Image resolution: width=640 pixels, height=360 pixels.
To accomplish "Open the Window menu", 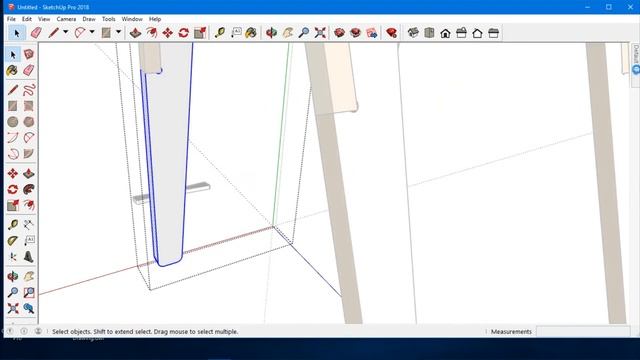I will click(132, 19).
